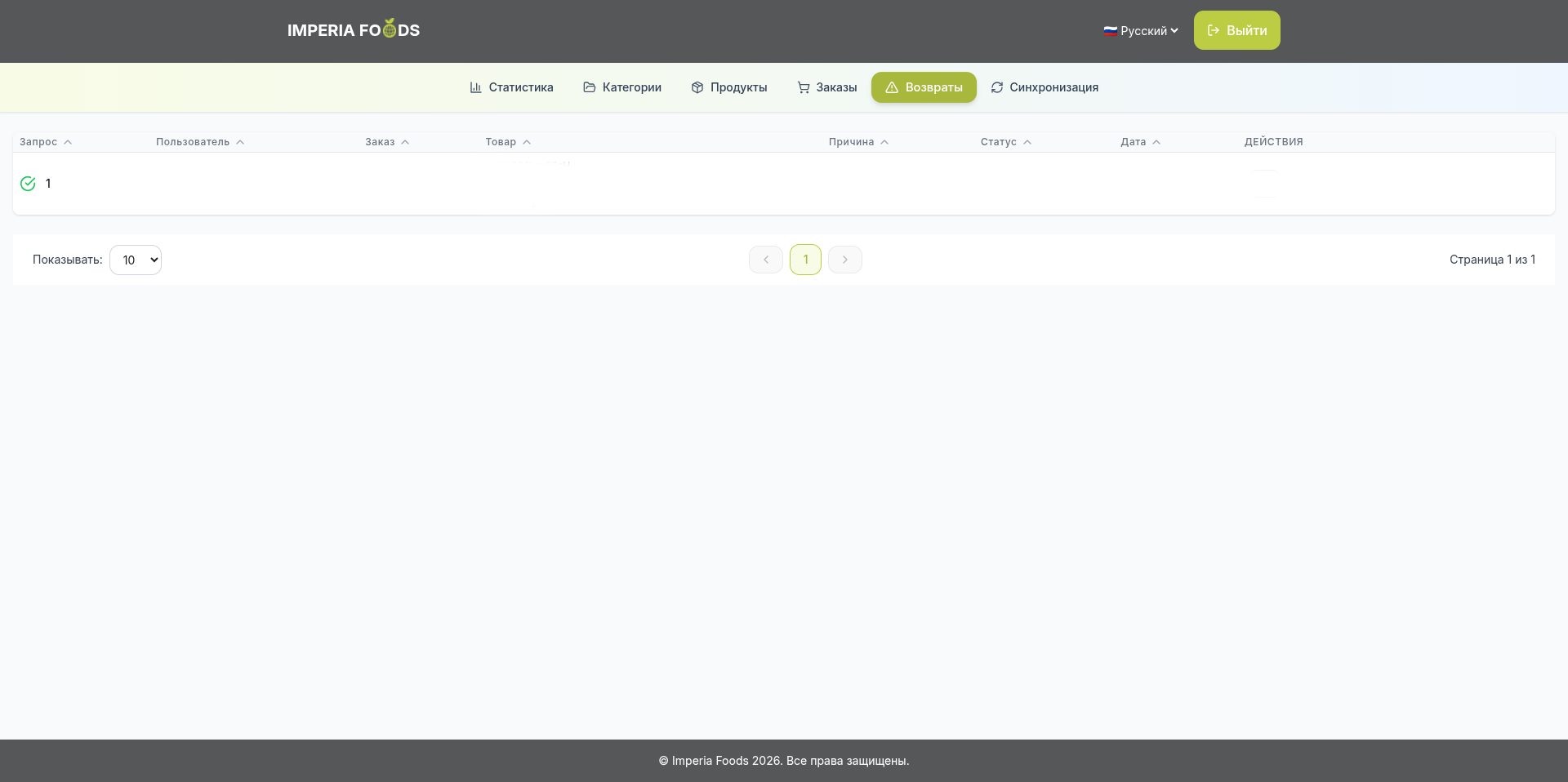Click the shopping cart icon for Заказы
This screenshot has height=782, width=1568.
pos(804,87)
